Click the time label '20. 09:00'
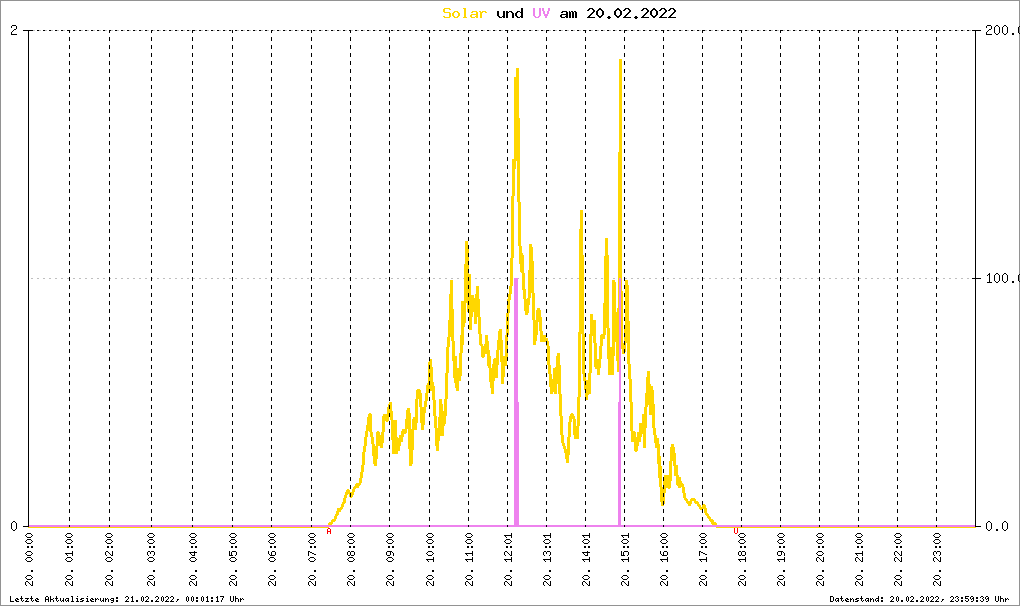1020x606 pixels. [390, 560]
